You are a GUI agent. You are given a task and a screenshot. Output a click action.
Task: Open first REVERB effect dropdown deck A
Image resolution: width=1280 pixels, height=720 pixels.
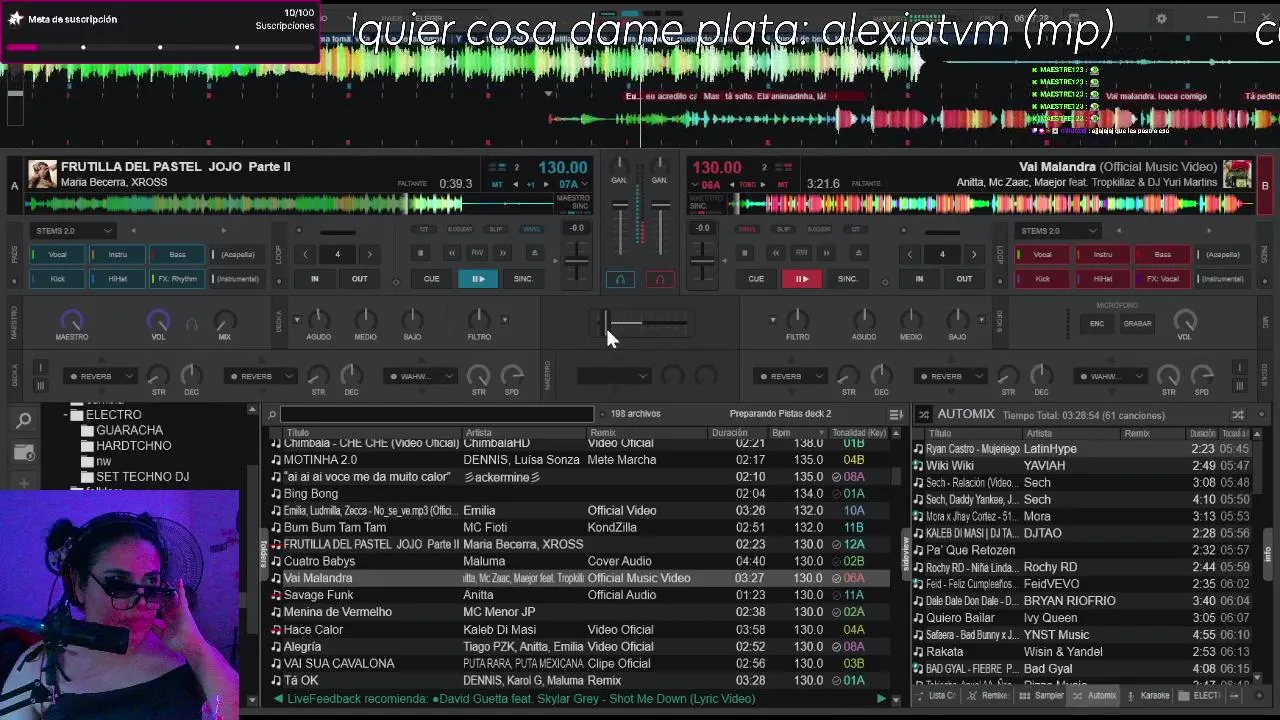pyautogui.click(x=100, y=377)
